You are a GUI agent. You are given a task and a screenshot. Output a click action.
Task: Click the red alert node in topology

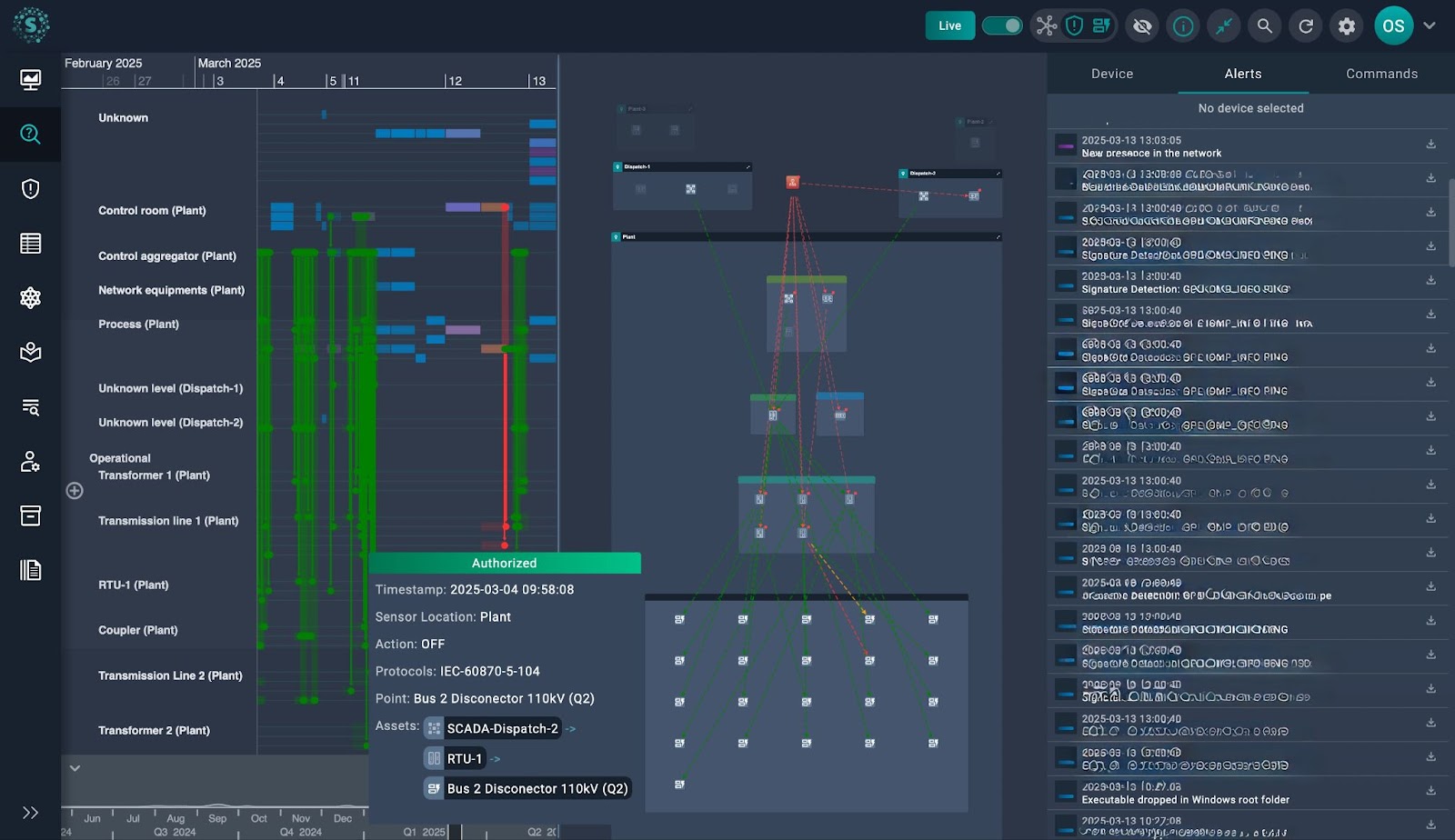pyautogui.click(x=793, y=183)
